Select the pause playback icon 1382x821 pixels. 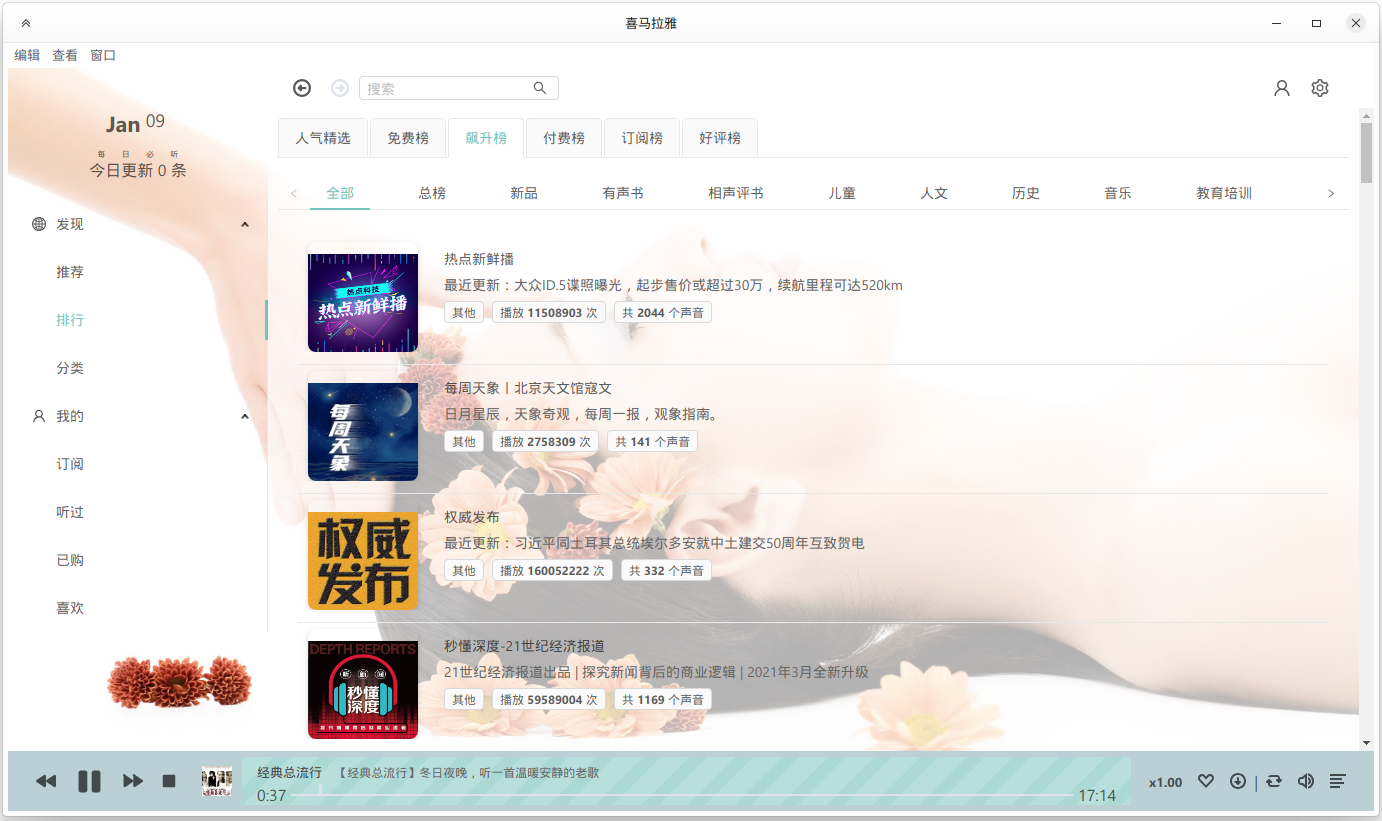pyautogui.click(x=89, y=781)
